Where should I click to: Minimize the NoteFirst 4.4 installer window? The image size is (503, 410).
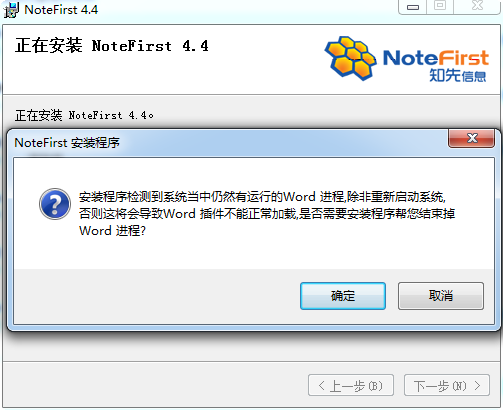(x=413, y=7)
